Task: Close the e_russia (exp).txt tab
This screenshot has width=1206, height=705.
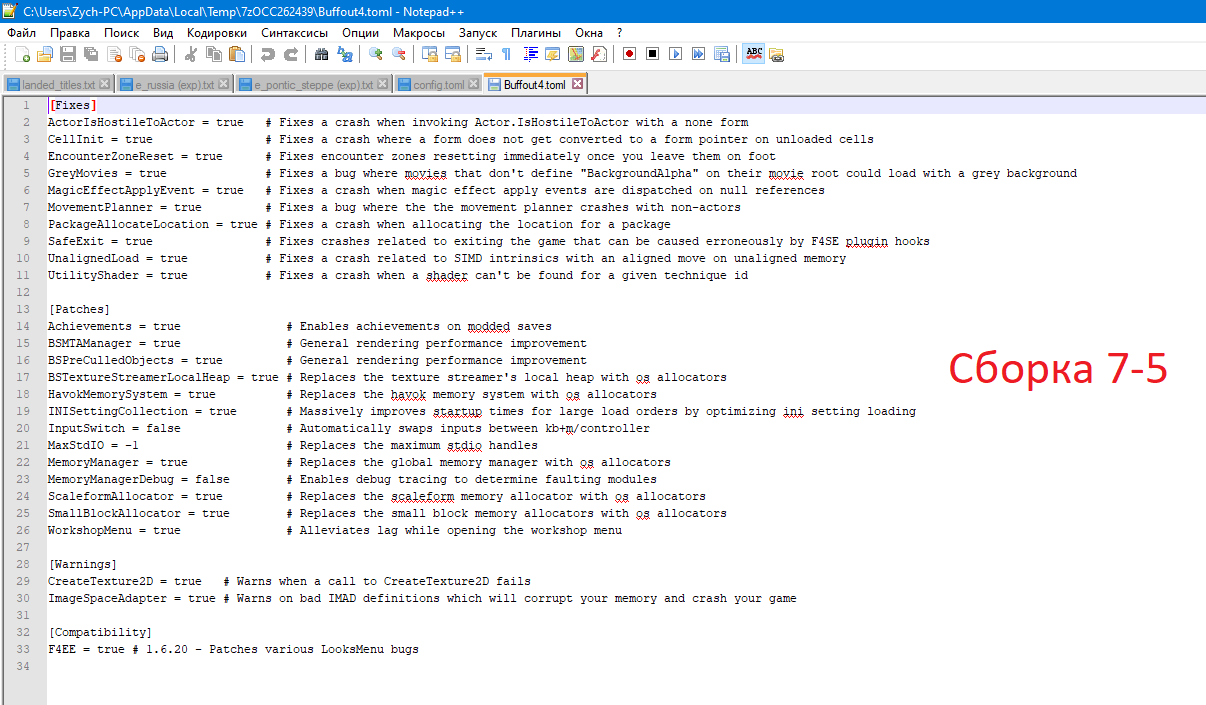Action: 223,84
